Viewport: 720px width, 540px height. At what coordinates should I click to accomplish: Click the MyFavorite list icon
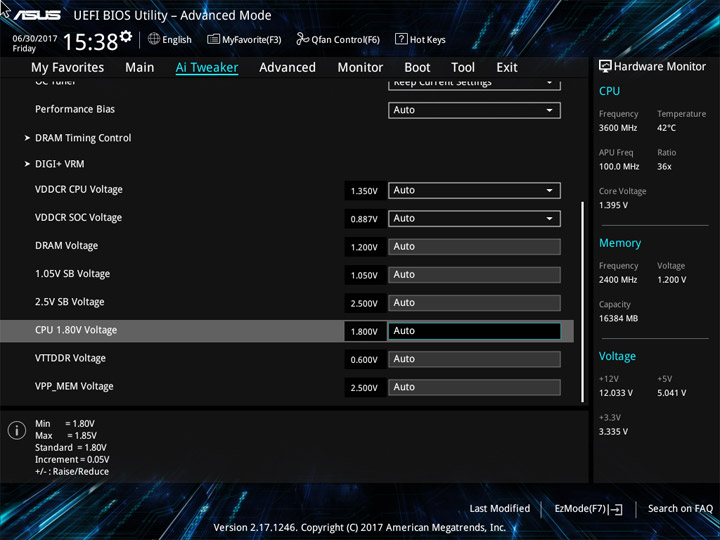point(213,39)
